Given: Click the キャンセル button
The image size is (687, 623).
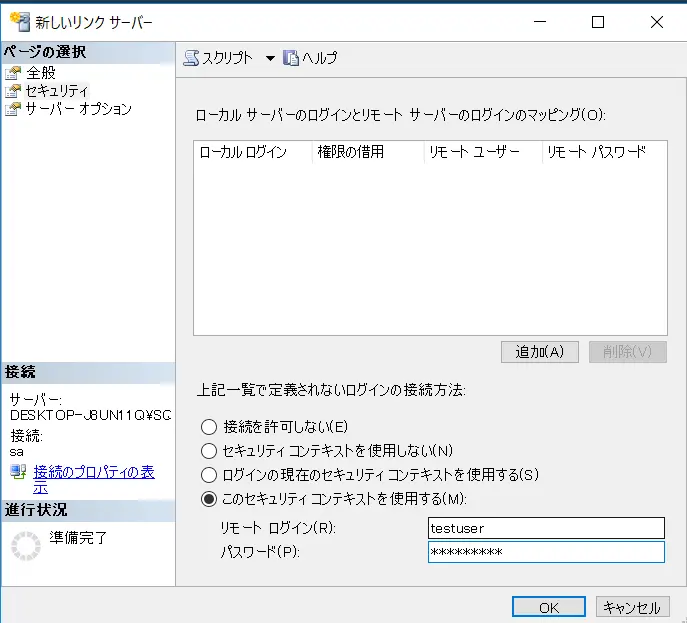Looking at the screenshot, I should 633,608.
